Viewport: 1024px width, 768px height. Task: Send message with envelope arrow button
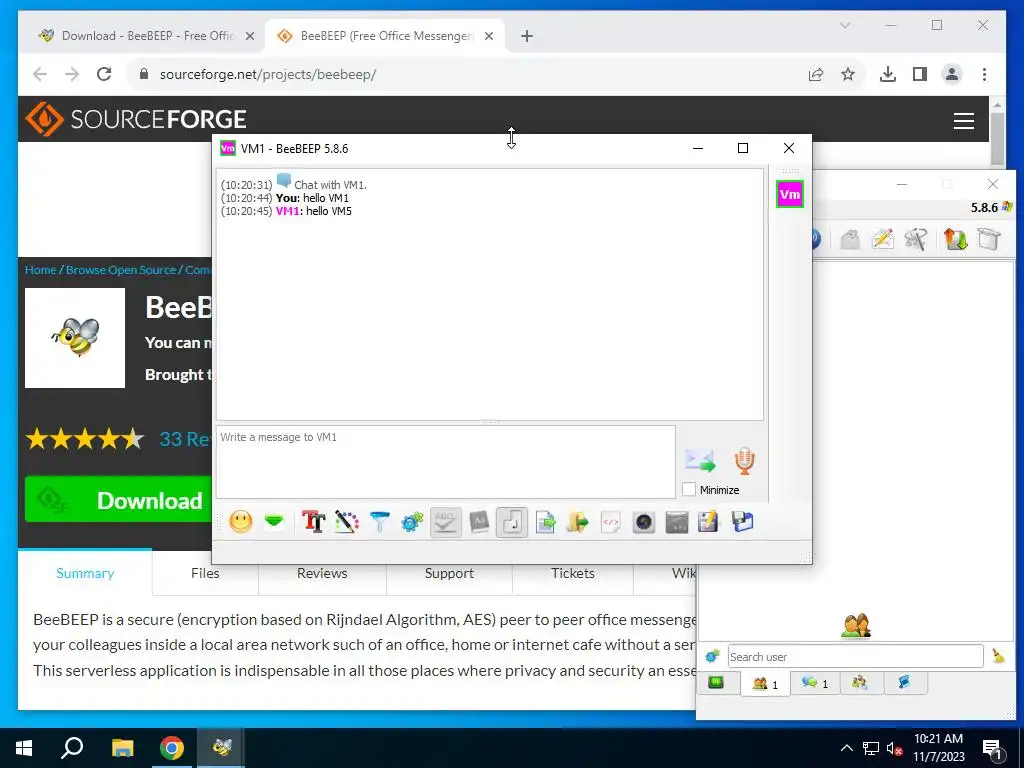(x=700, y=460)
